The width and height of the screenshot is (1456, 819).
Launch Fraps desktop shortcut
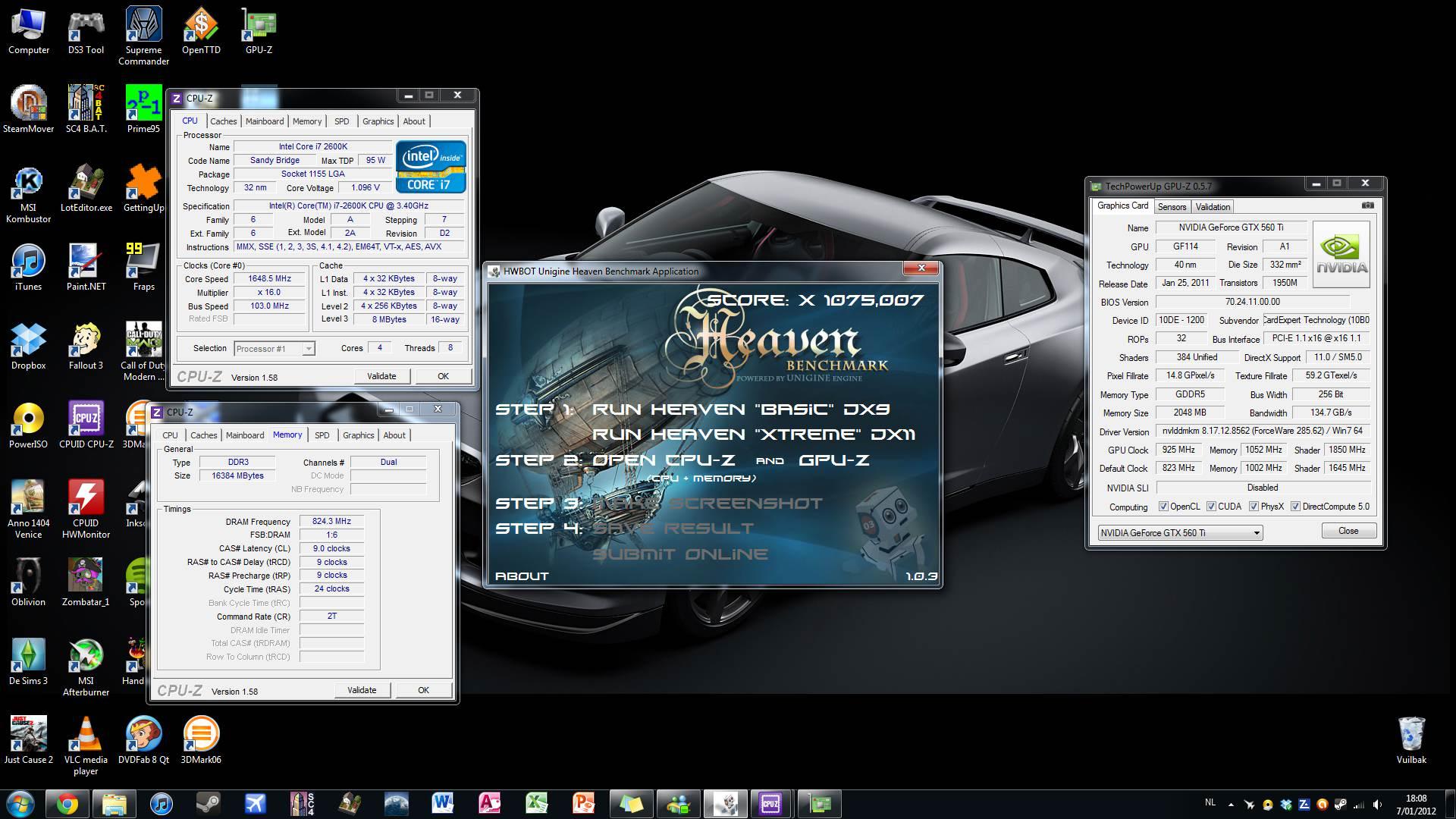coord(143,267)
